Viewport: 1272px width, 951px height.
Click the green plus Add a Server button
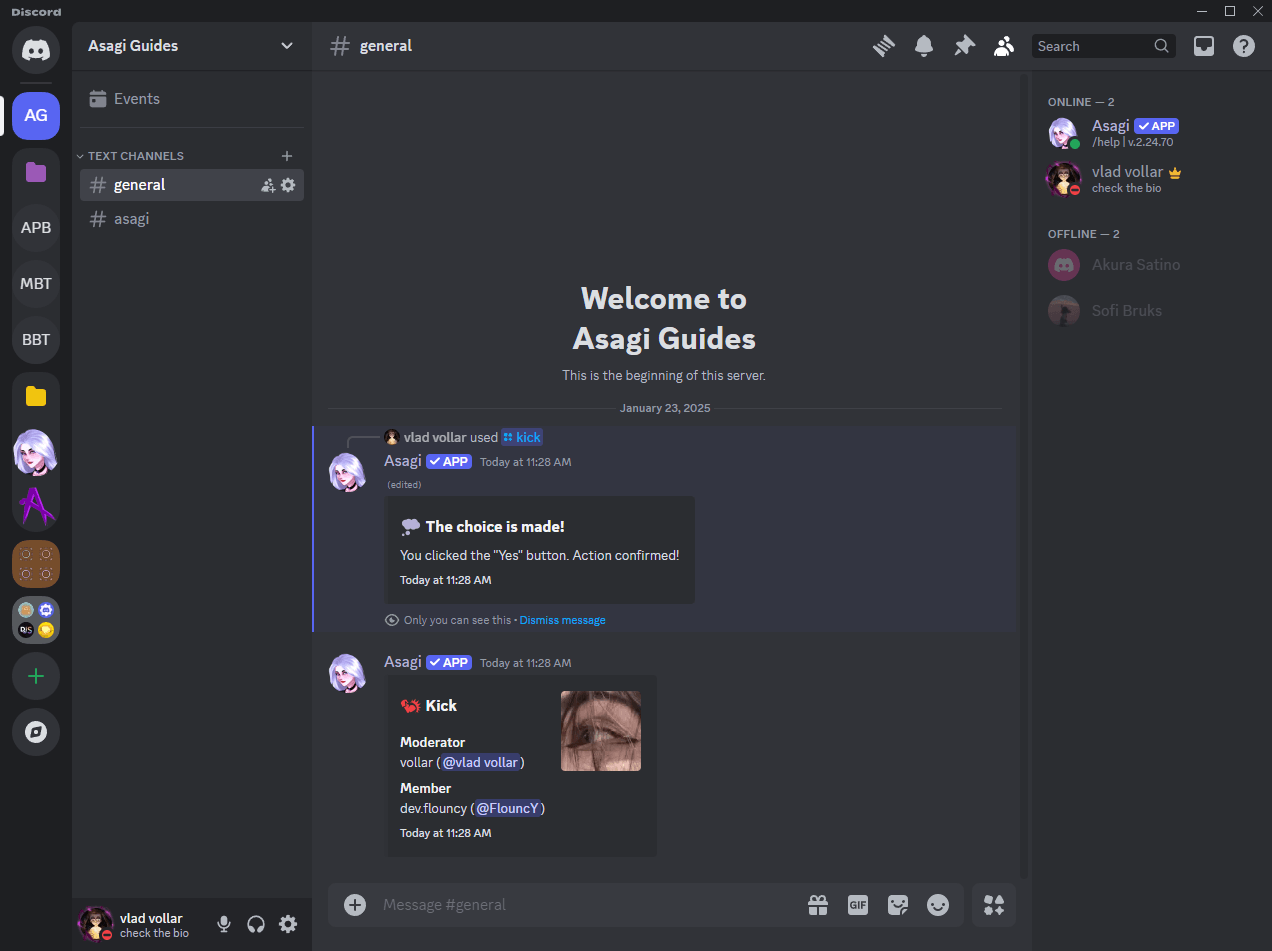36,676
